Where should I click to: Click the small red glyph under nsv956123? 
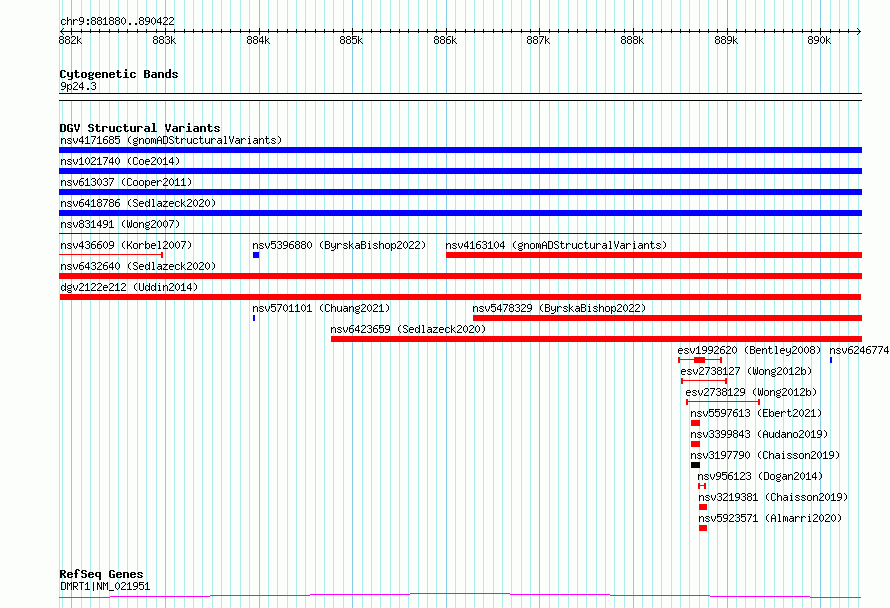(702, 486)
